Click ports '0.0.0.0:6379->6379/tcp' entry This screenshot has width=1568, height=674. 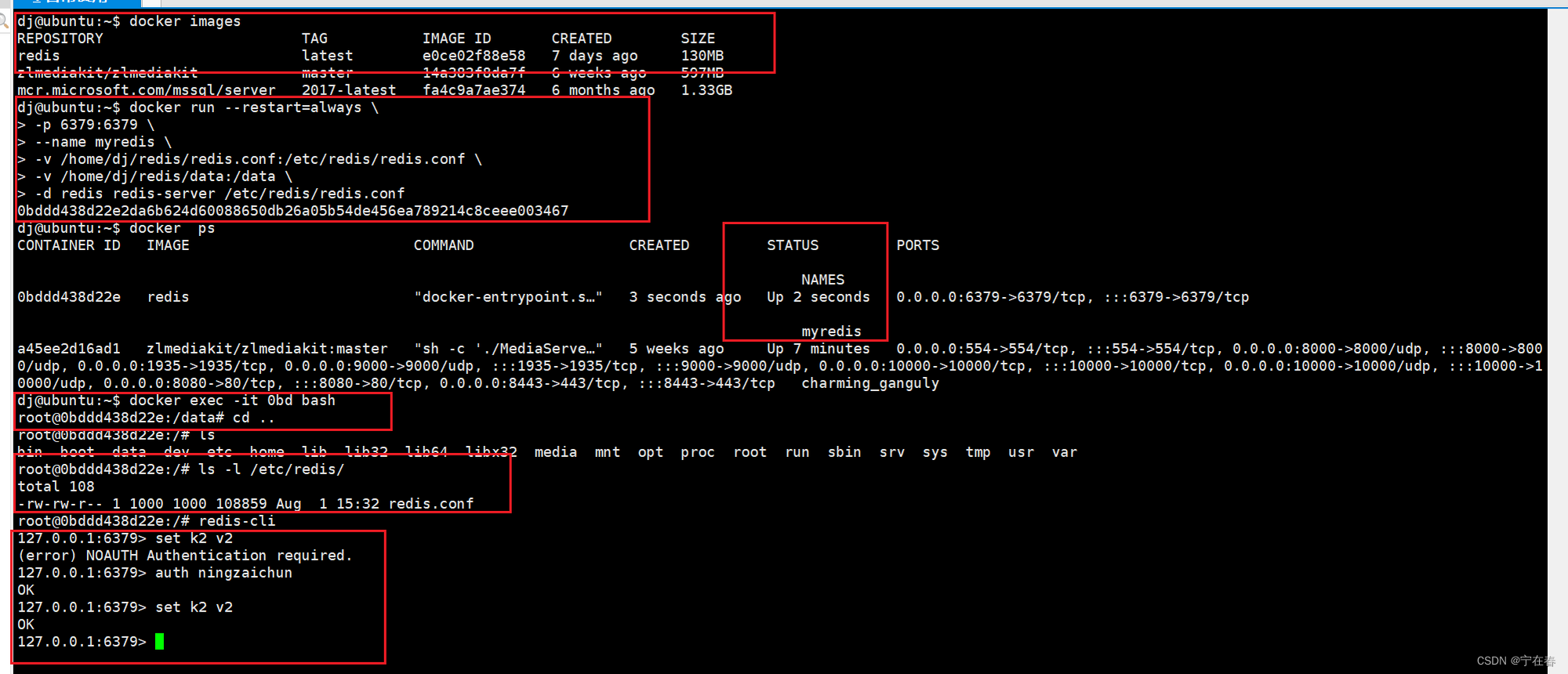click(991, 297)
